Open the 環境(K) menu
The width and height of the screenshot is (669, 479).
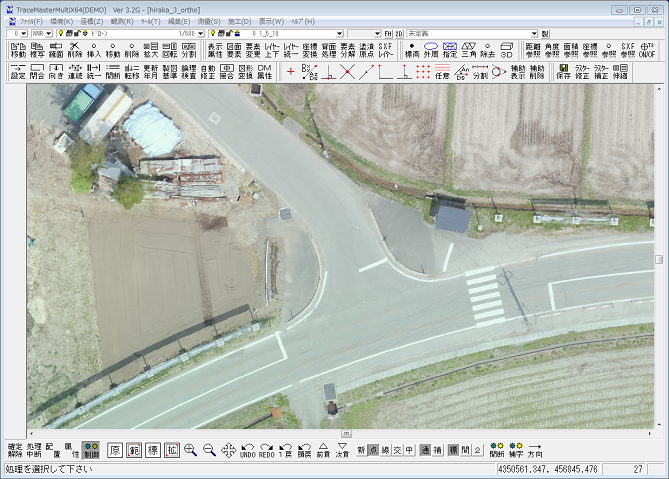[x=61, y=21]
